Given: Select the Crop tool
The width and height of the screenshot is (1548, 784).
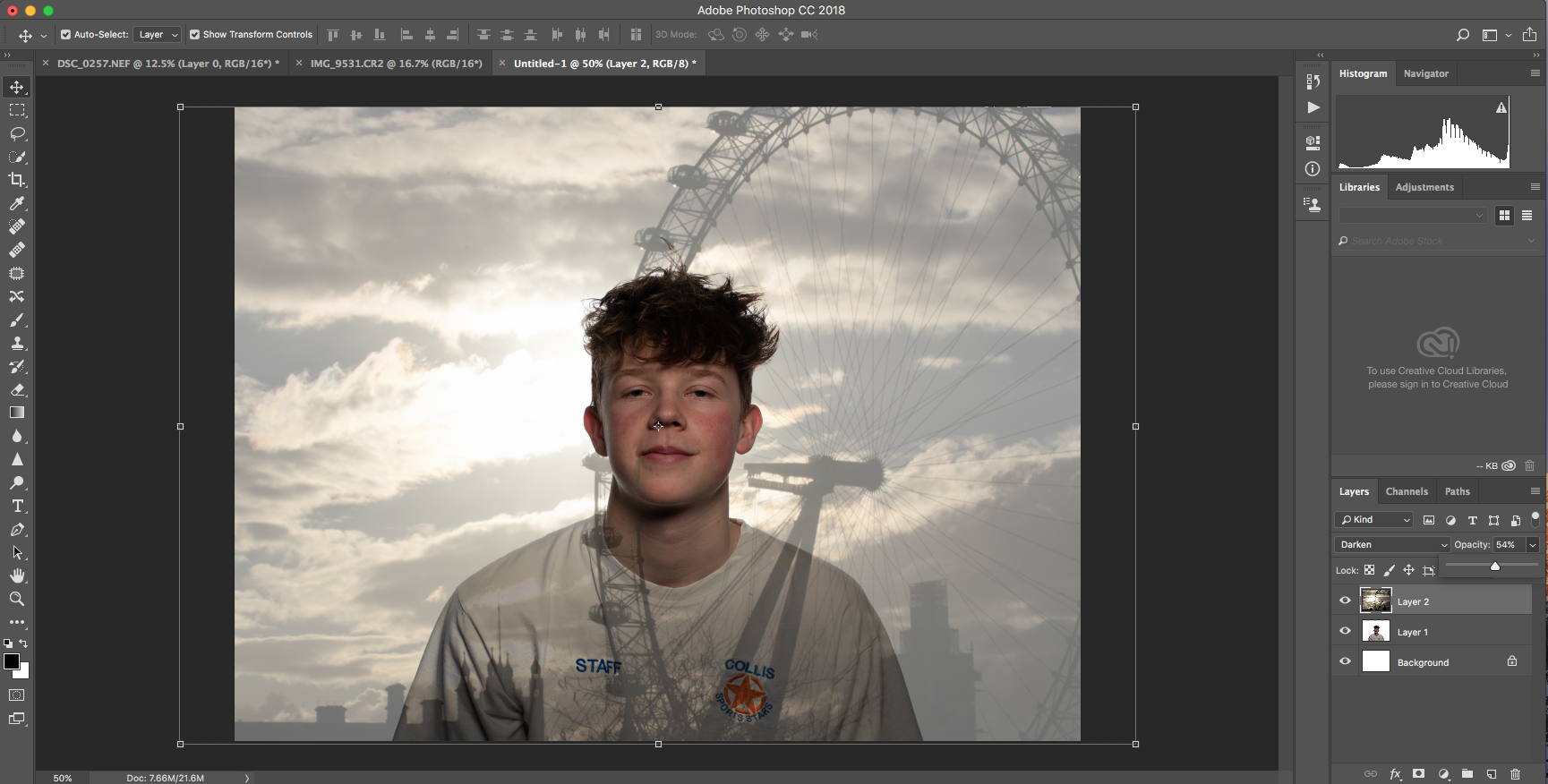Looking at the screenshot, I should pyautogui.click(x=17, y=180).
